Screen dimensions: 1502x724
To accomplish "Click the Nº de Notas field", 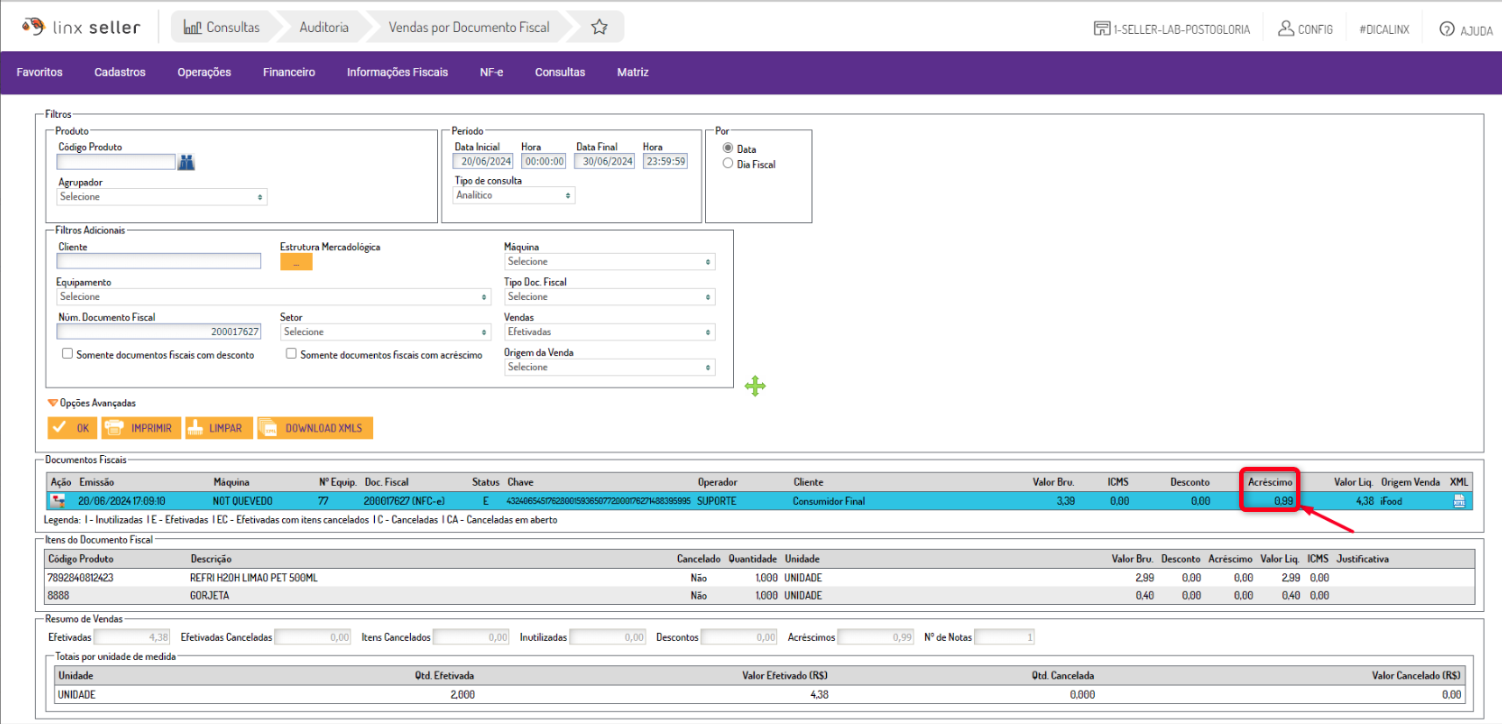I will [x=1004, y=637].
